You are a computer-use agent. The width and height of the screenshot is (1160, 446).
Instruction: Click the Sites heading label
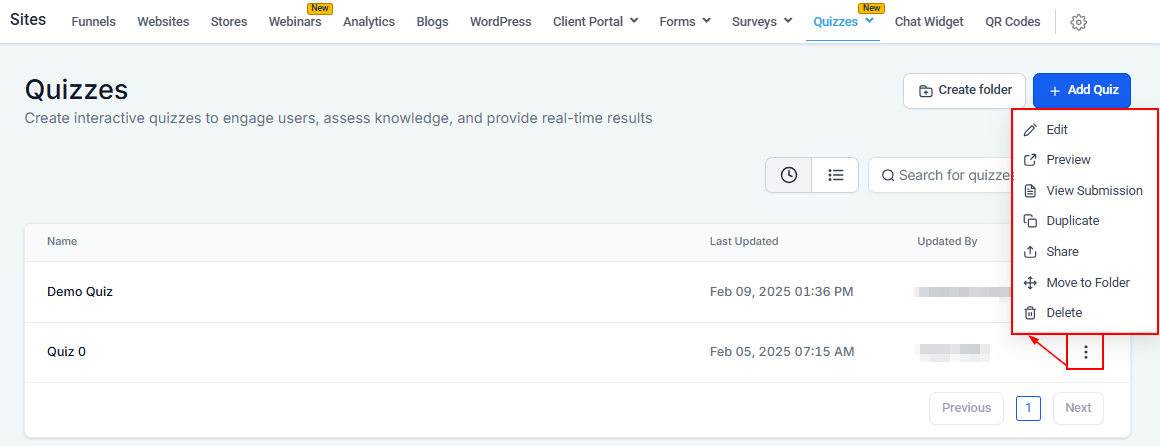(28, 20)
